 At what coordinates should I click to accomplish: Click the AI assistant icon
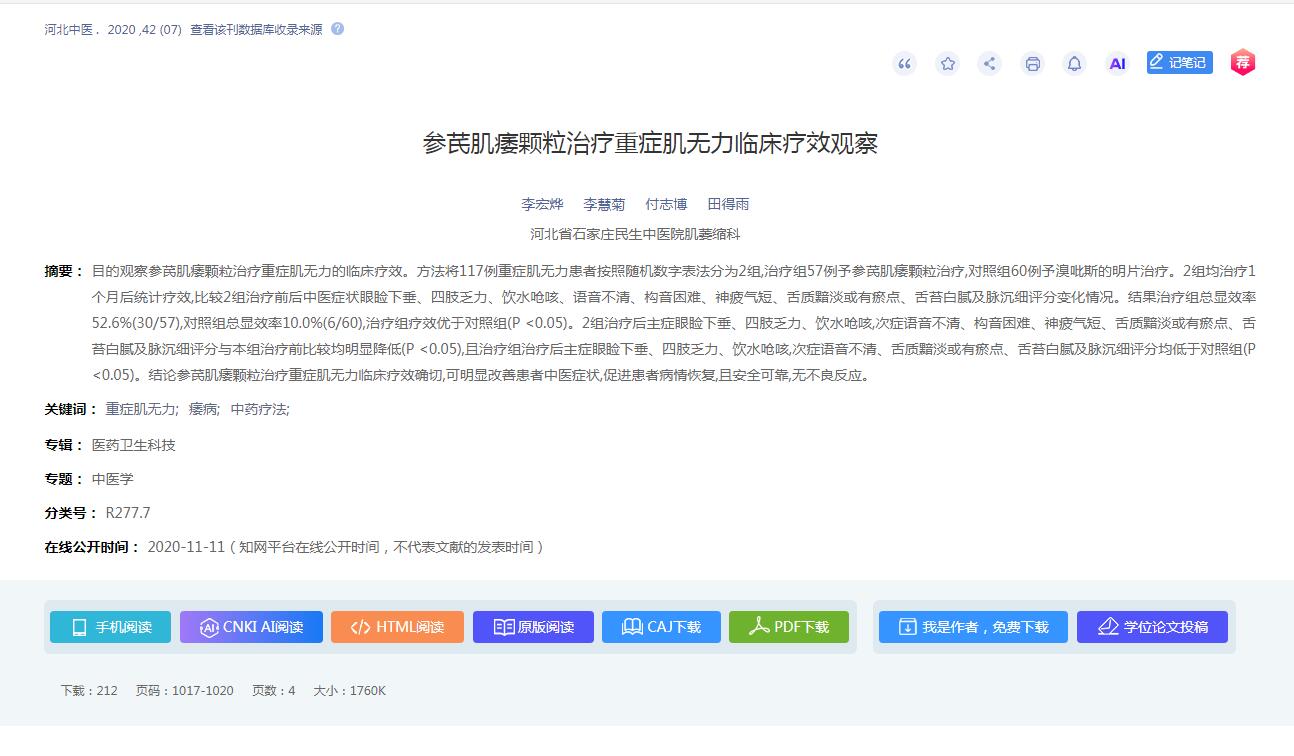(x=1117, y=64)
